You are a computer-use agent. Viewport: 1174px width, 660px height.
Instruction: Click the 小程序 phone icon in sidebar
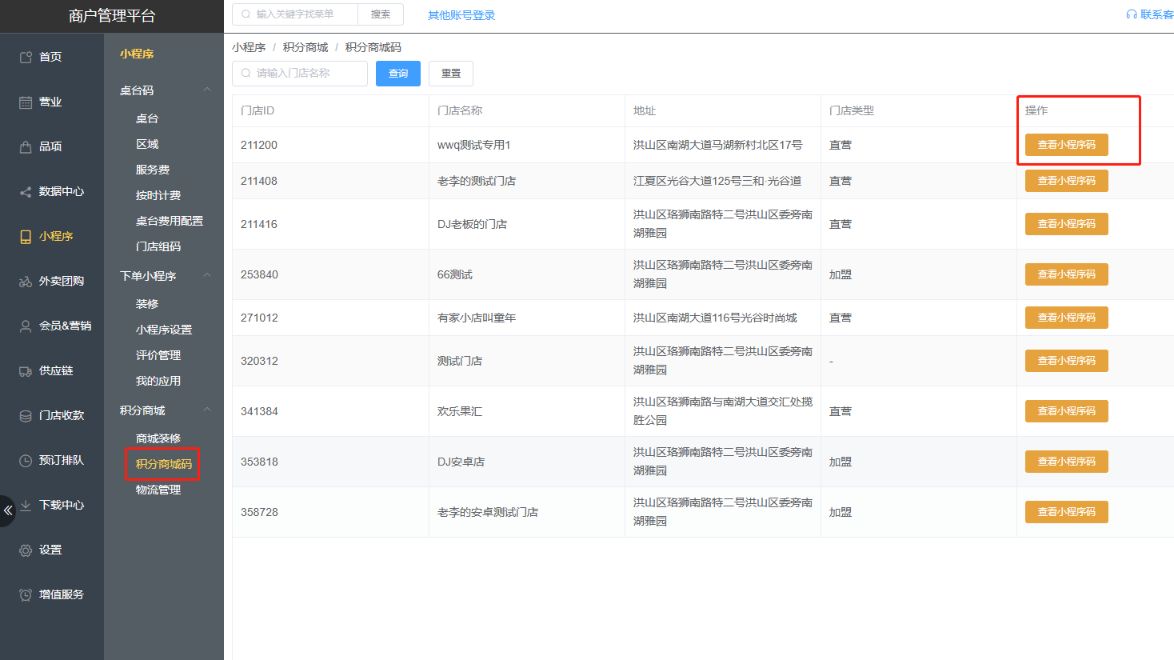(x=25, y=237)
